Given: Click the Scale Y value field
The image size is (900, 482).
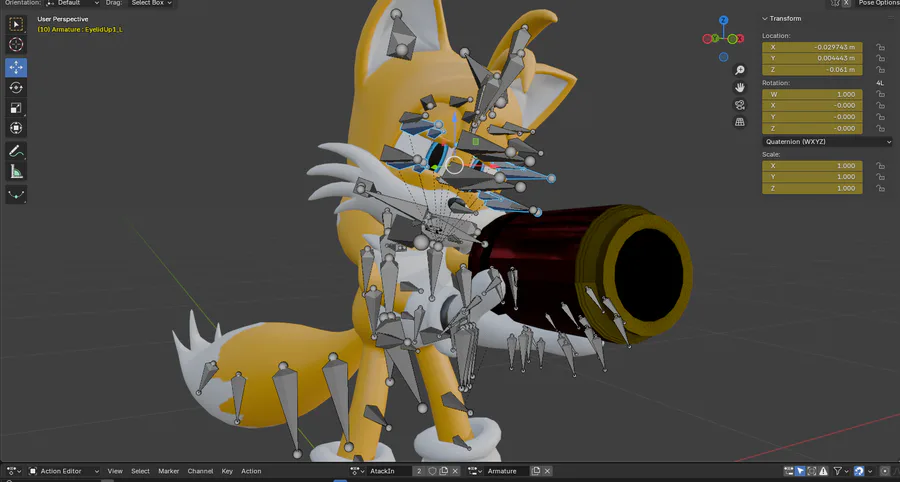Looking at the screenshot, I should pyautogui.click(x=812, y=177).
